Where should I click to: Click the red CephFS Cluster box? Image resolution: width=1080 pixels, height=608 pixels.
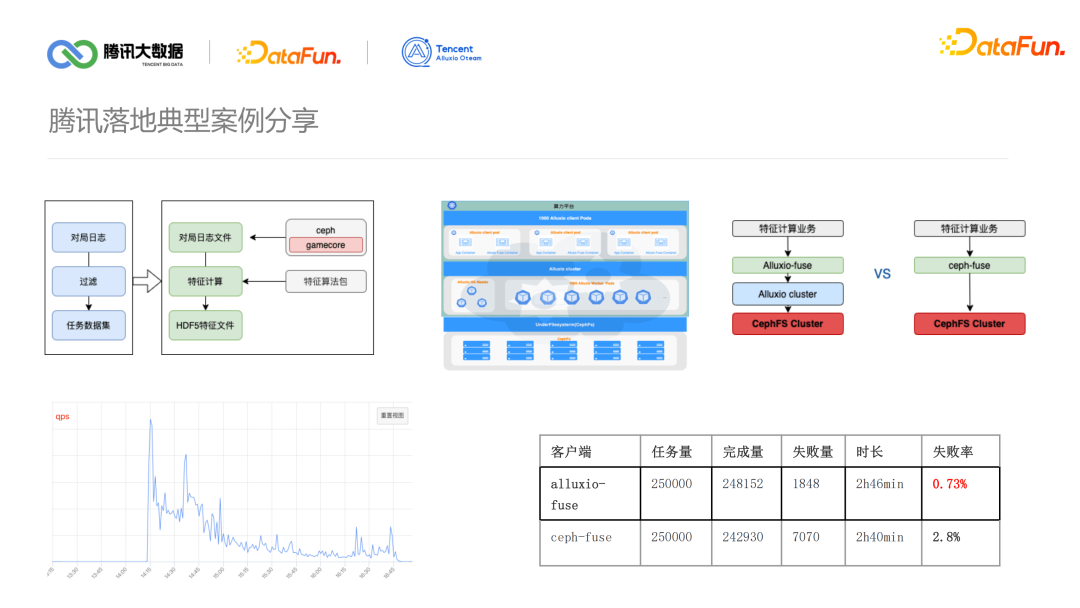click(787, 324)
